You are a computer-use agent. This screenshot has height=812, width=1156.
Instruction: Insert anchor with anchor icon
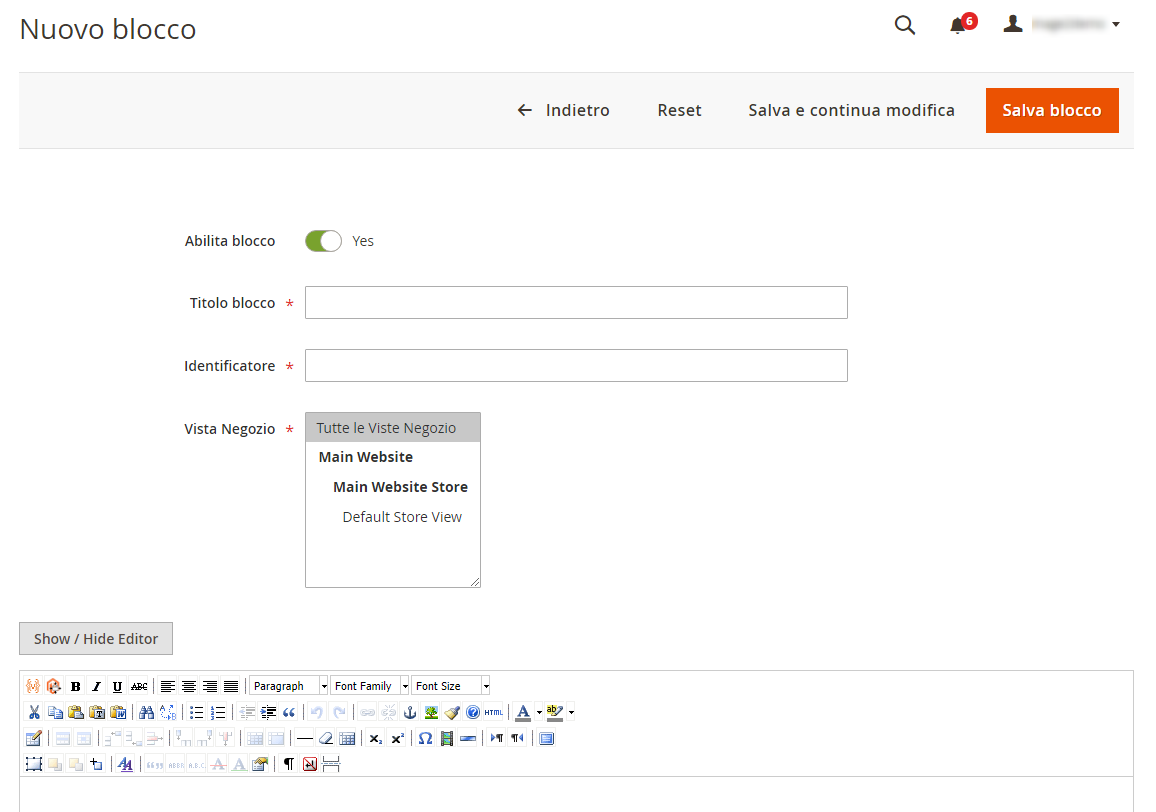(x=410, y=712)
